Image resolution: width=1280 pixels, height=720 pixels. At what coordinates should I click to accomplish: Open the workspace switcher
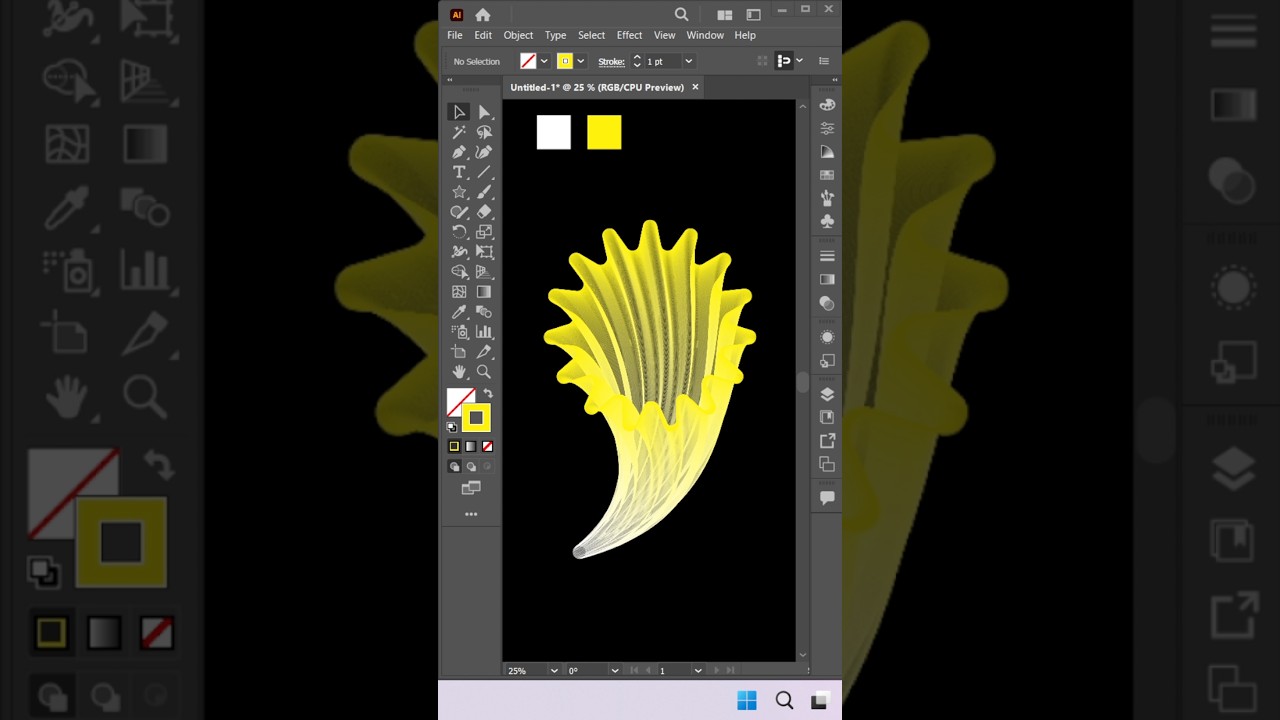pos(753,14)
